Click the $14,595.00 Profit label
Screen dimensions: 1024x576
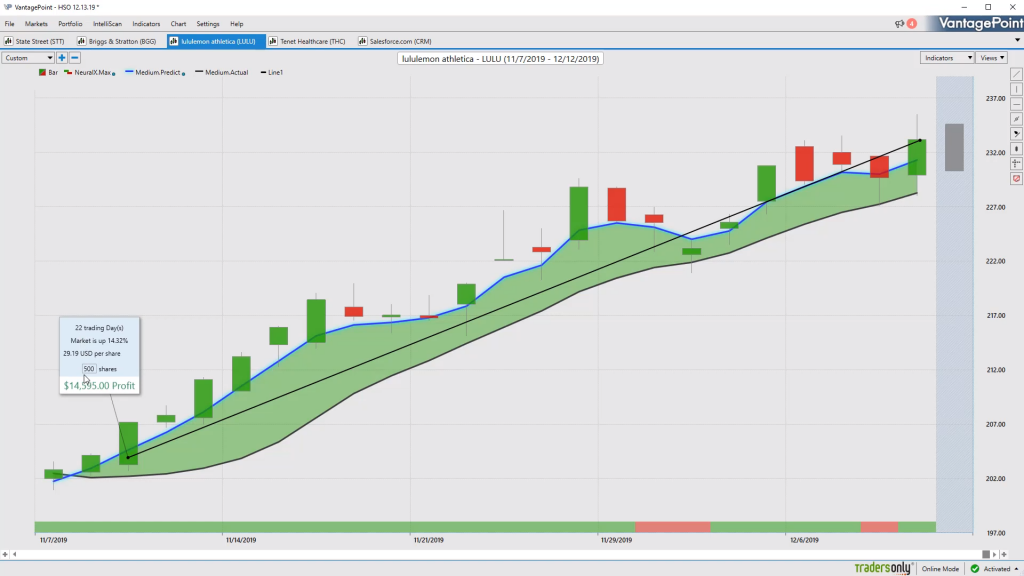coord(99,386)
